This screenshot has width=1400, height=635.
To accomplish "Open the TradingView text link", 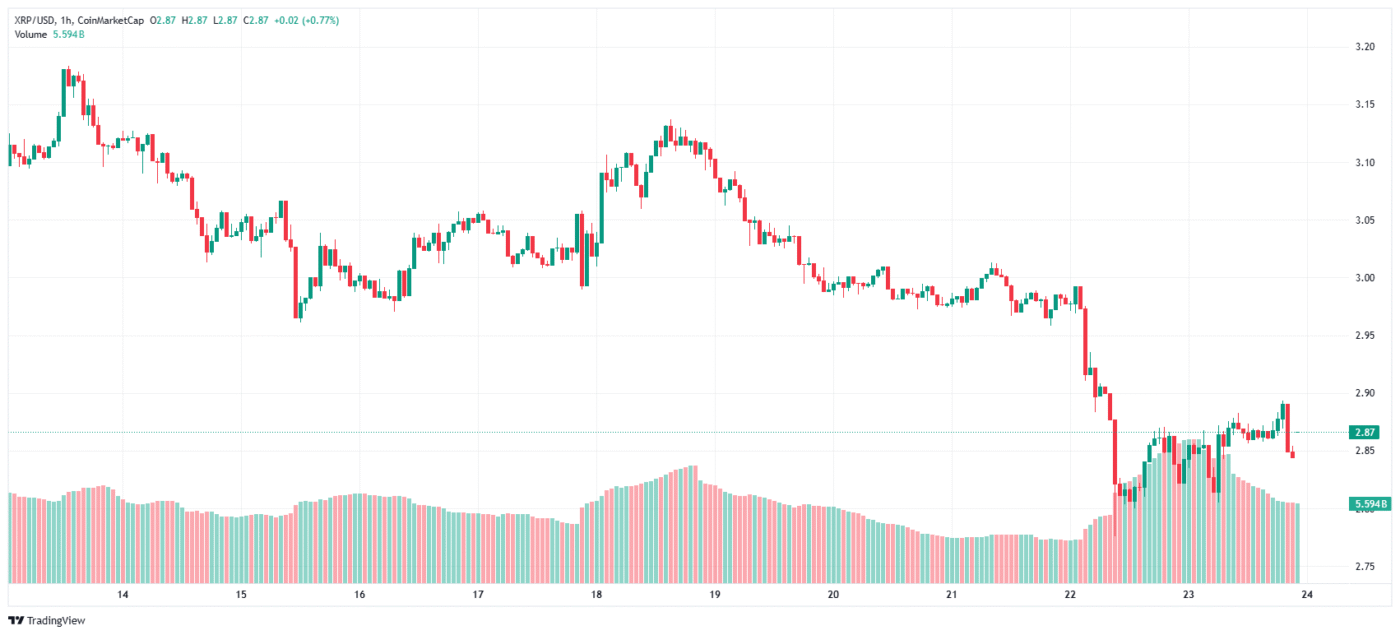I will click(x=56, y=621).
